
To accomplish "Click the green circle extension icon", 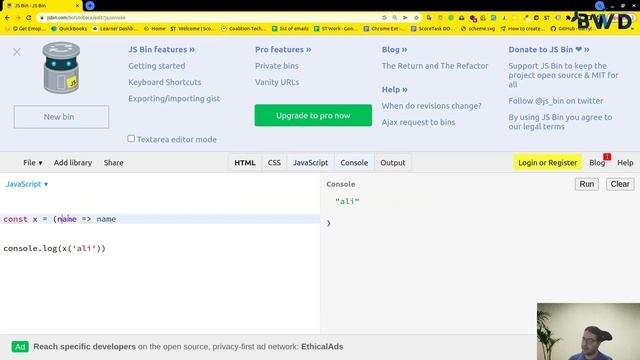I will (451, 18).
